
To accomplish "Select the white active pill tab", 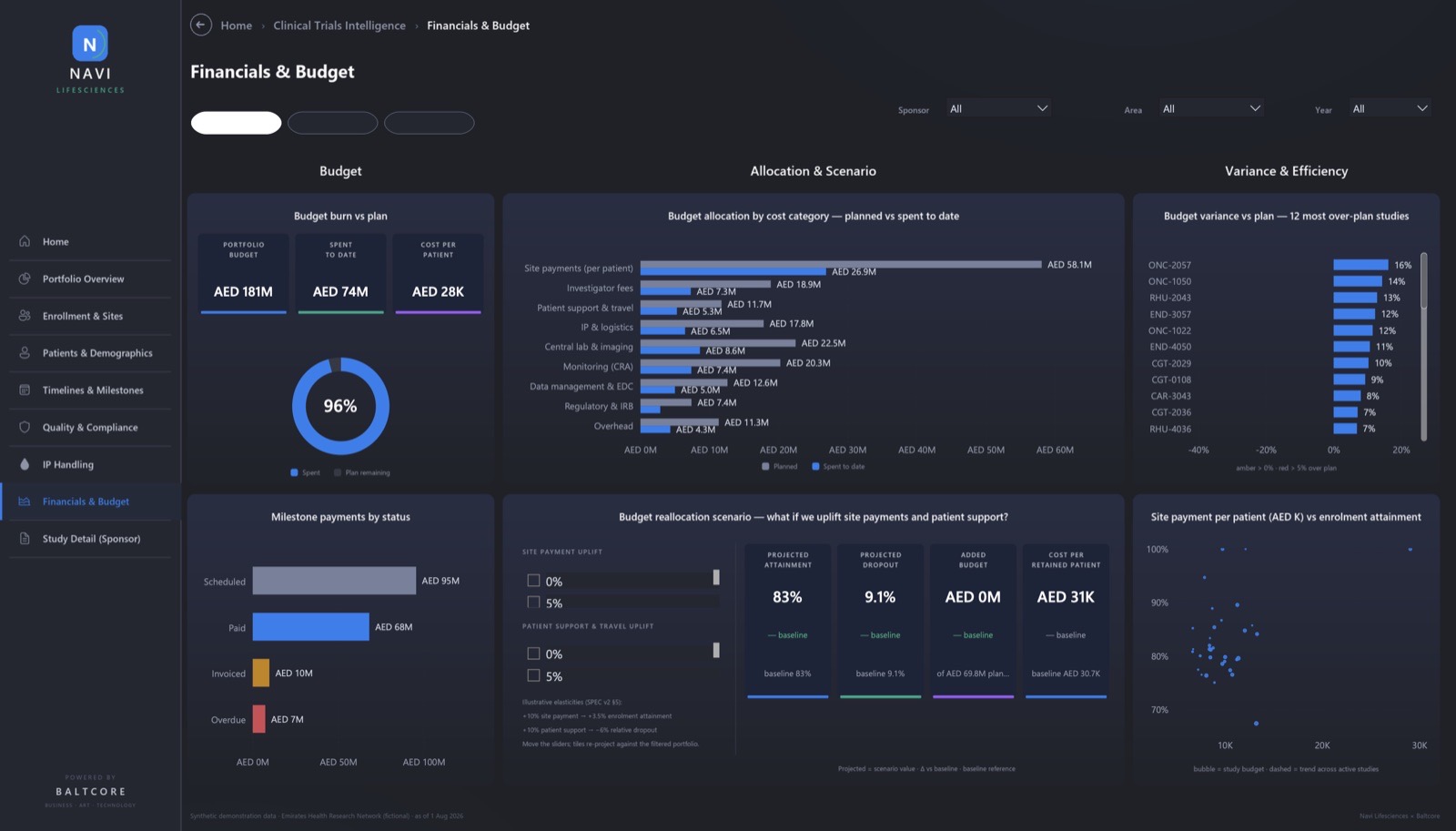I will point(236,123).
